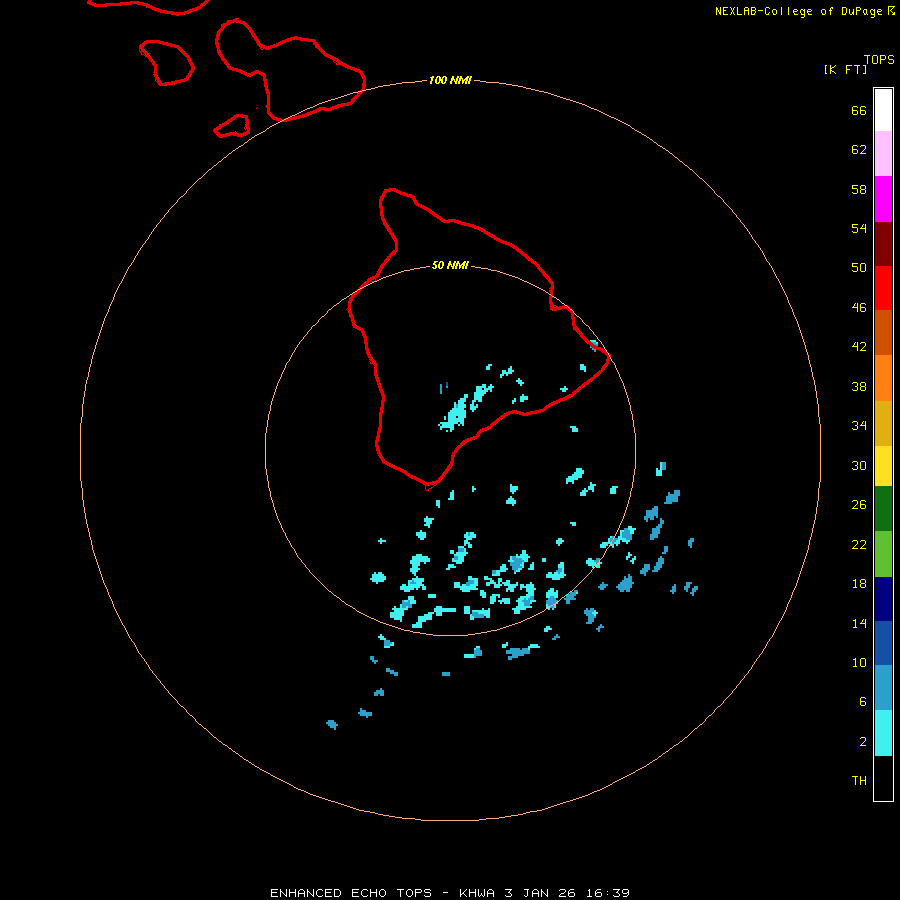The image size is (900, 900).
Task: Click the 54 legend value
Action: pos(859,228)
